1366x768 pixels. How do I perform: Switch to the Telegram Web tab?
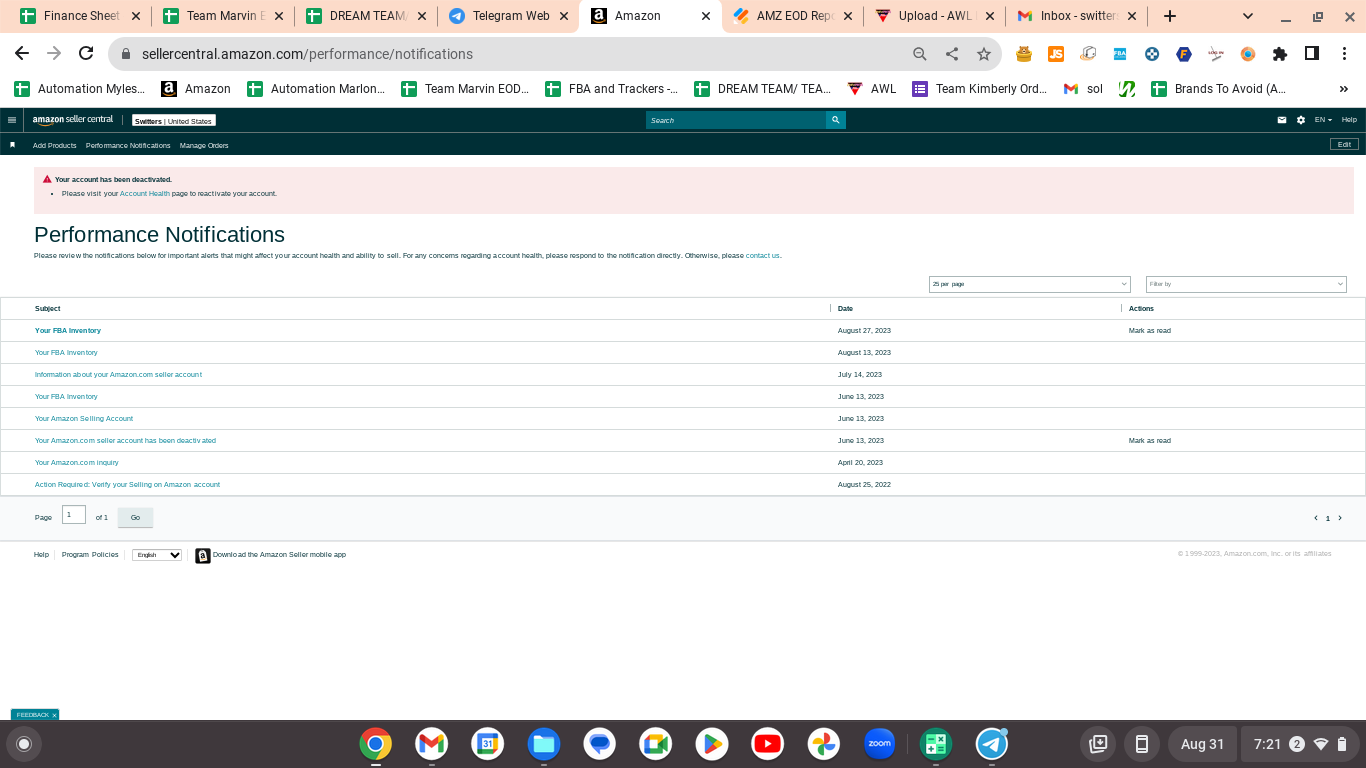pos(510,16)
